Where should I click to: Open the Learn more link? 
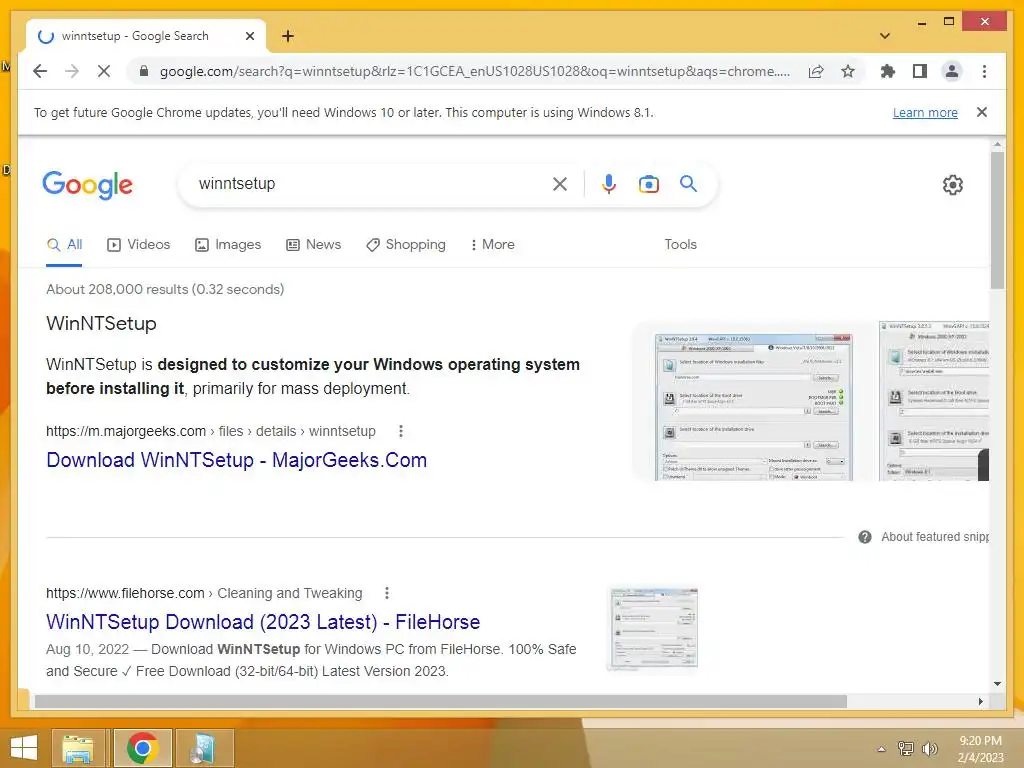[x=925, y=112]
